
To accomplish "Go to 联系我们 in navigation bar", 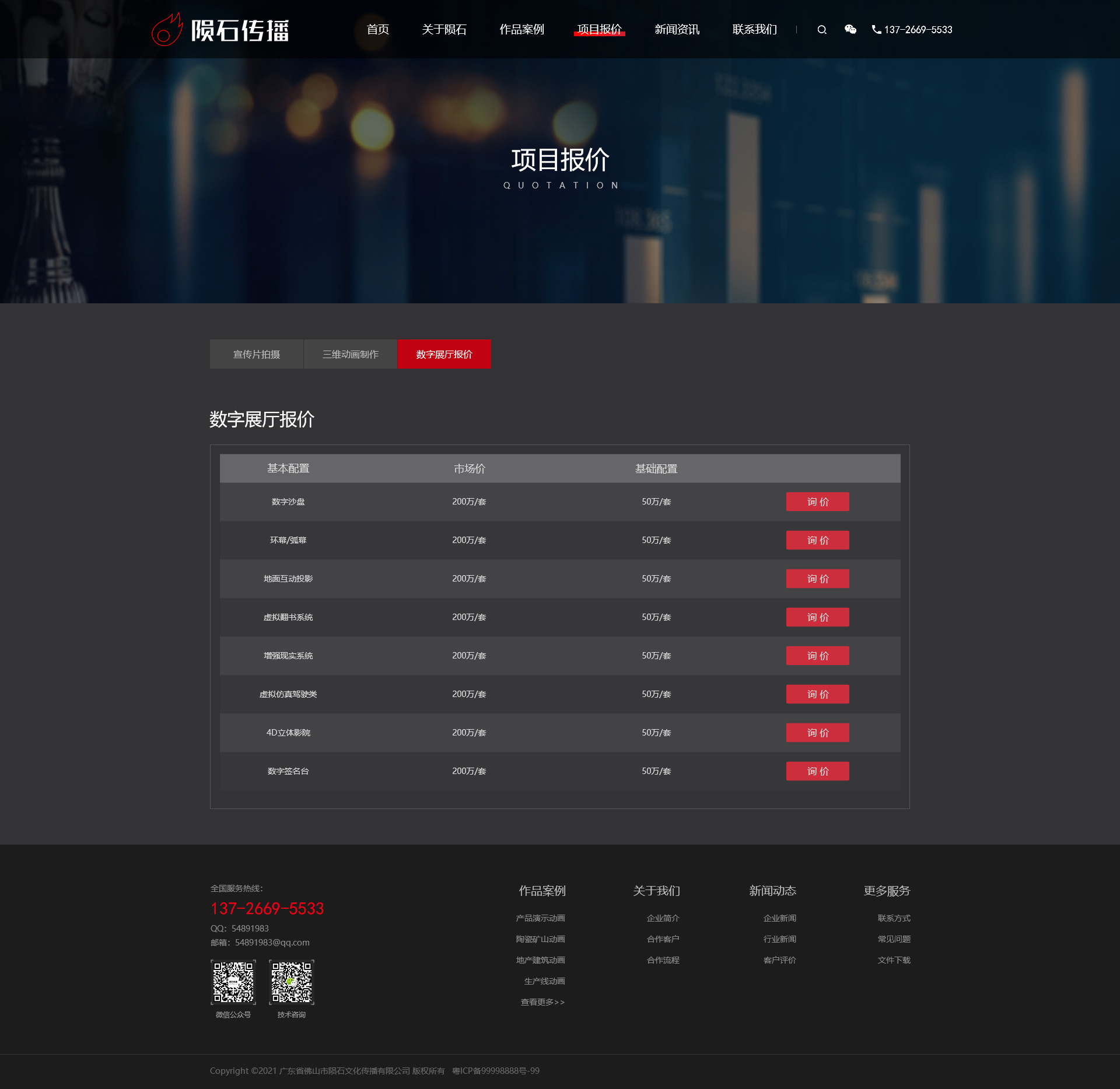I will [754, 30].
